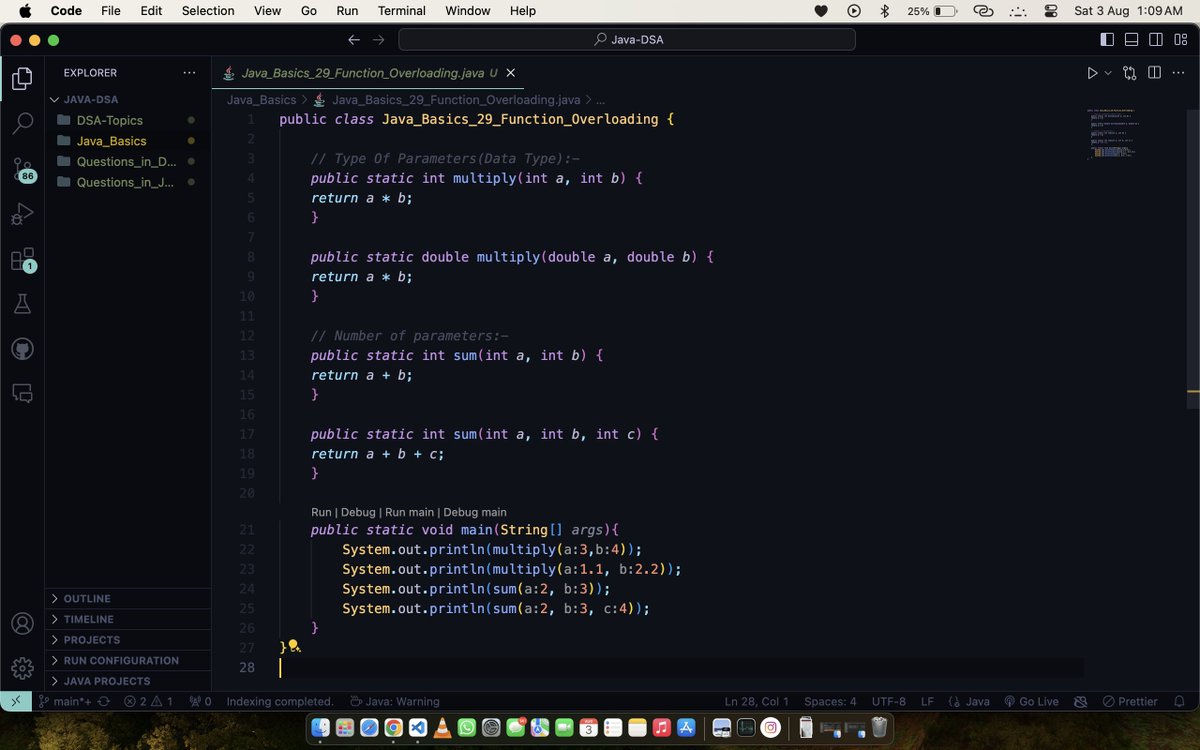
Task: Toggle the primary side bar layout button
Action: pos(1107,40)
